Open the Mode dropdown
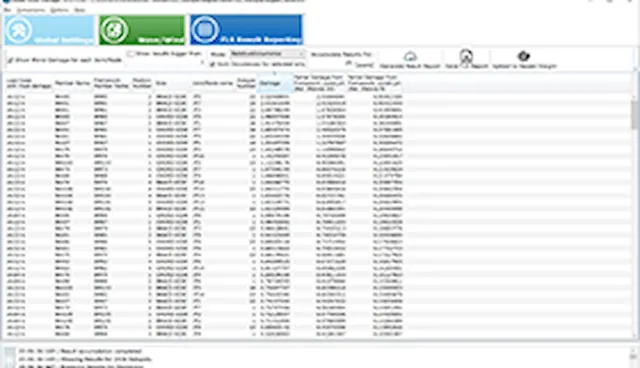Viewport: 640px width, 368px height. pos(267,54)
